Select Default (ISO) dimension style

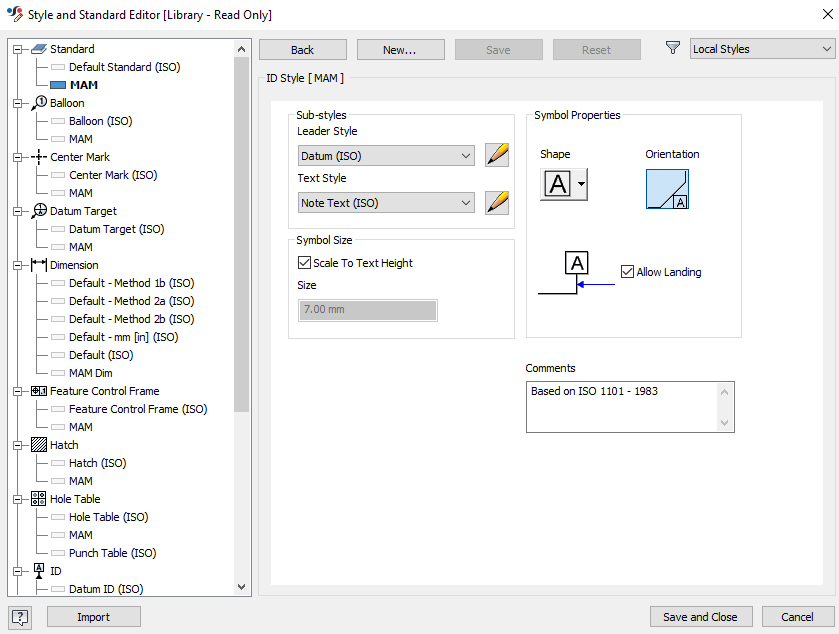coord(101,355)
